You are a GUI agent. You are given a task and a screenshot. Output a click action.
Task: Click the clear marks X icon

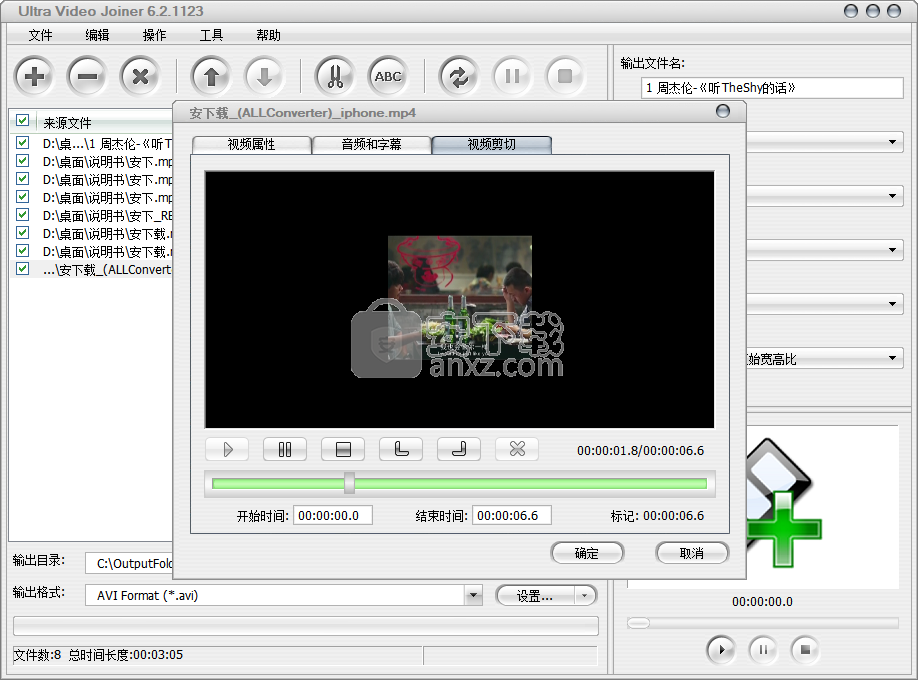517,449
